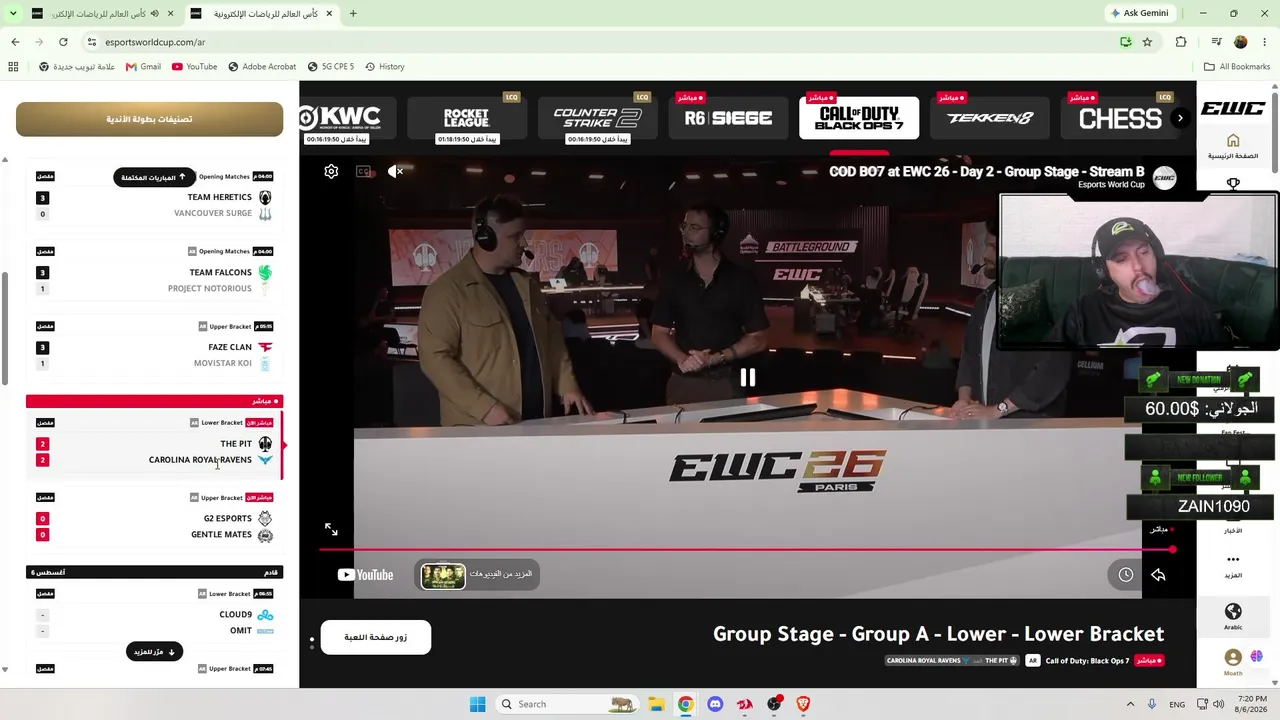
Task: Open the History bookmark
Action: [x=384, y=67]
